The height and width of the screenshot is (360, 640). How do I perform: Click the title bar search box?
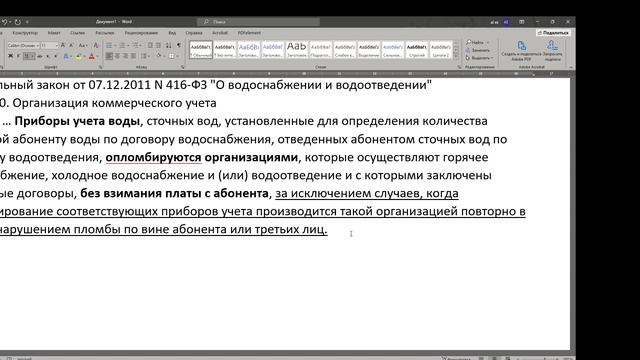point(258,22)
